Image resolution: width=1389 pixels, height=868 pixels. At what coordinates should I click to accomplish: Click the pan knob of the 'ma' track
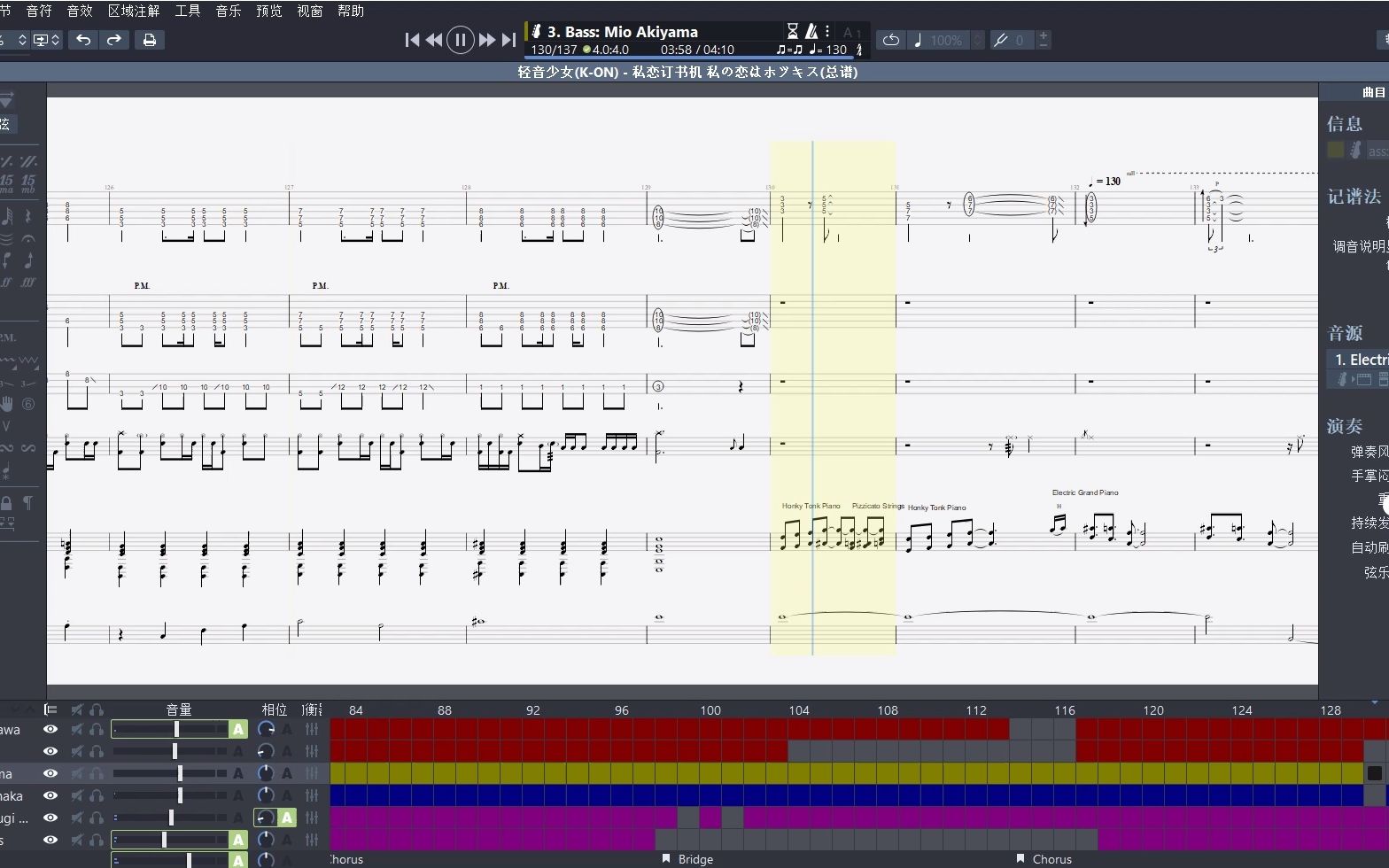pyautogui.click(x=265, y=773)
